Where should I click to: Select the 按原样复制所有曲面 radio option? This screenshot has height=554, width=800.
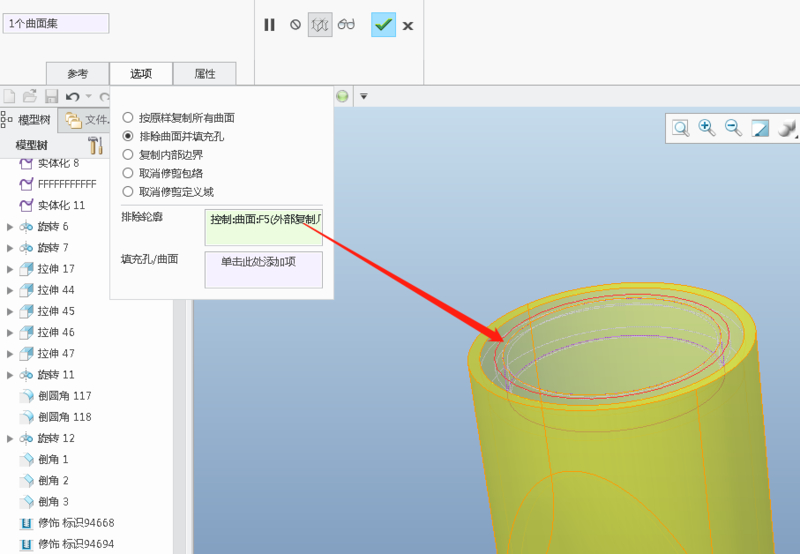point(127,118)
